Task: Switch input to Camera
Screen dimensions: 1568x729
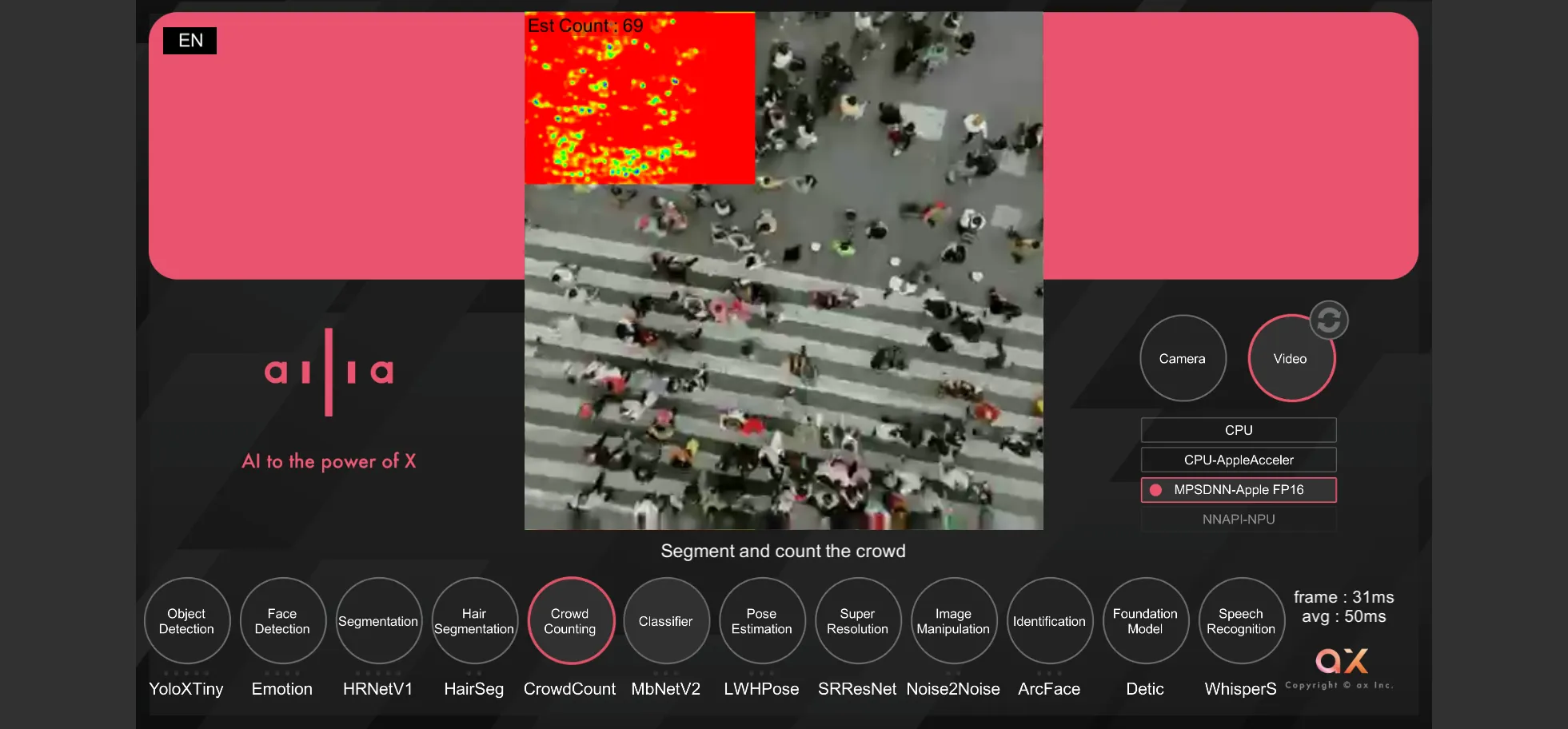Action: pos(1183,359)
